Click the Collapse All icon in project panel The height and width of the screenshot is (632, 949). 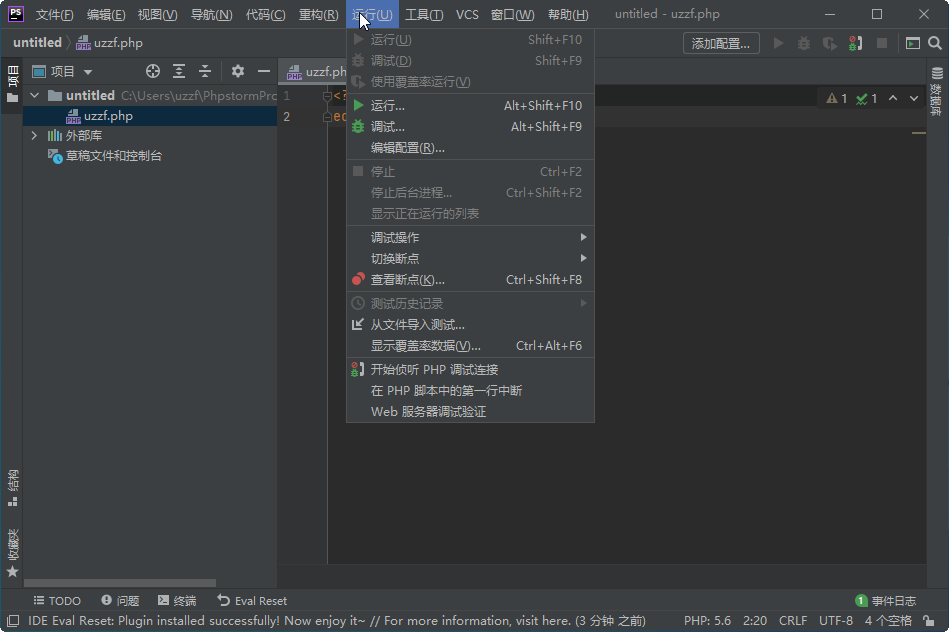pyautogui.click(x=205, y=71)
